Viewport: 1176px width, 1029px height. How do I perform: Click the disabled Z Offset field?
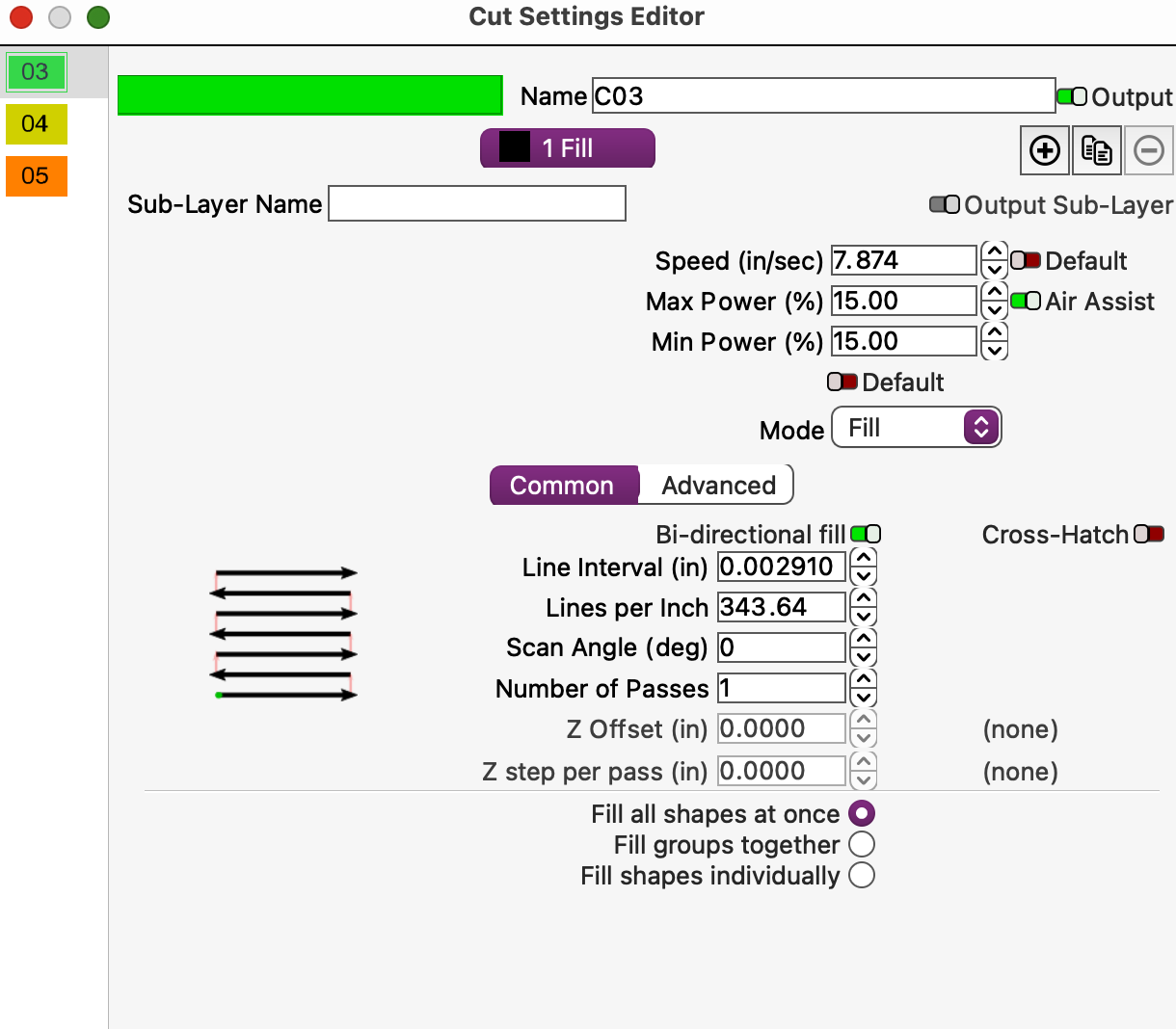click(x=782, y=728)
